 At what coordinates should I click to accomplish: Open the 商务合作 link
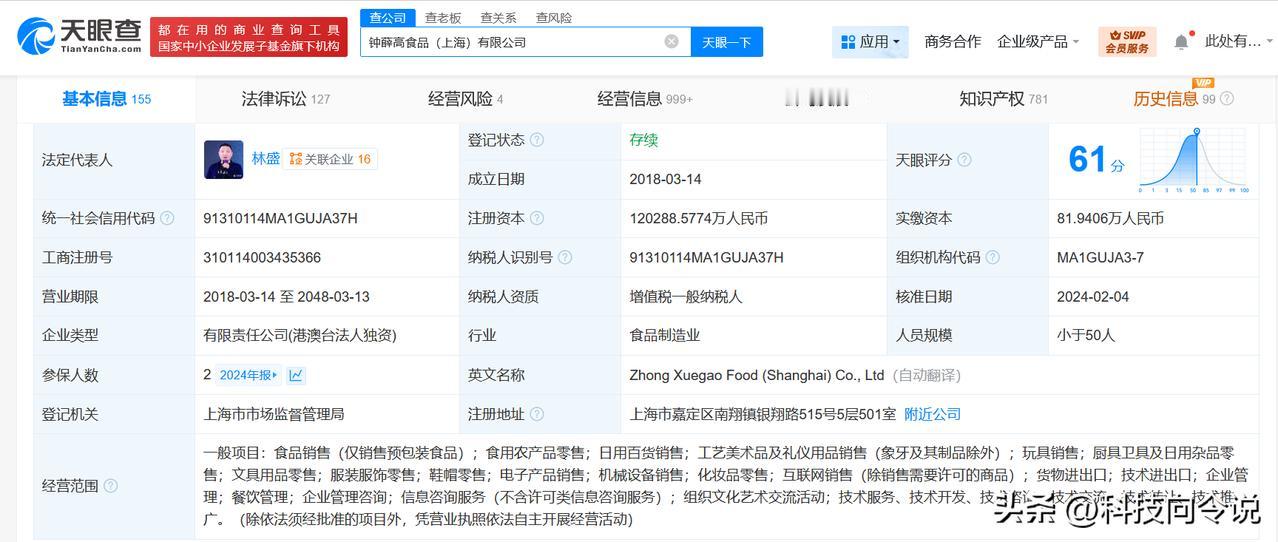pyautogui.click(x=953, y=41)
